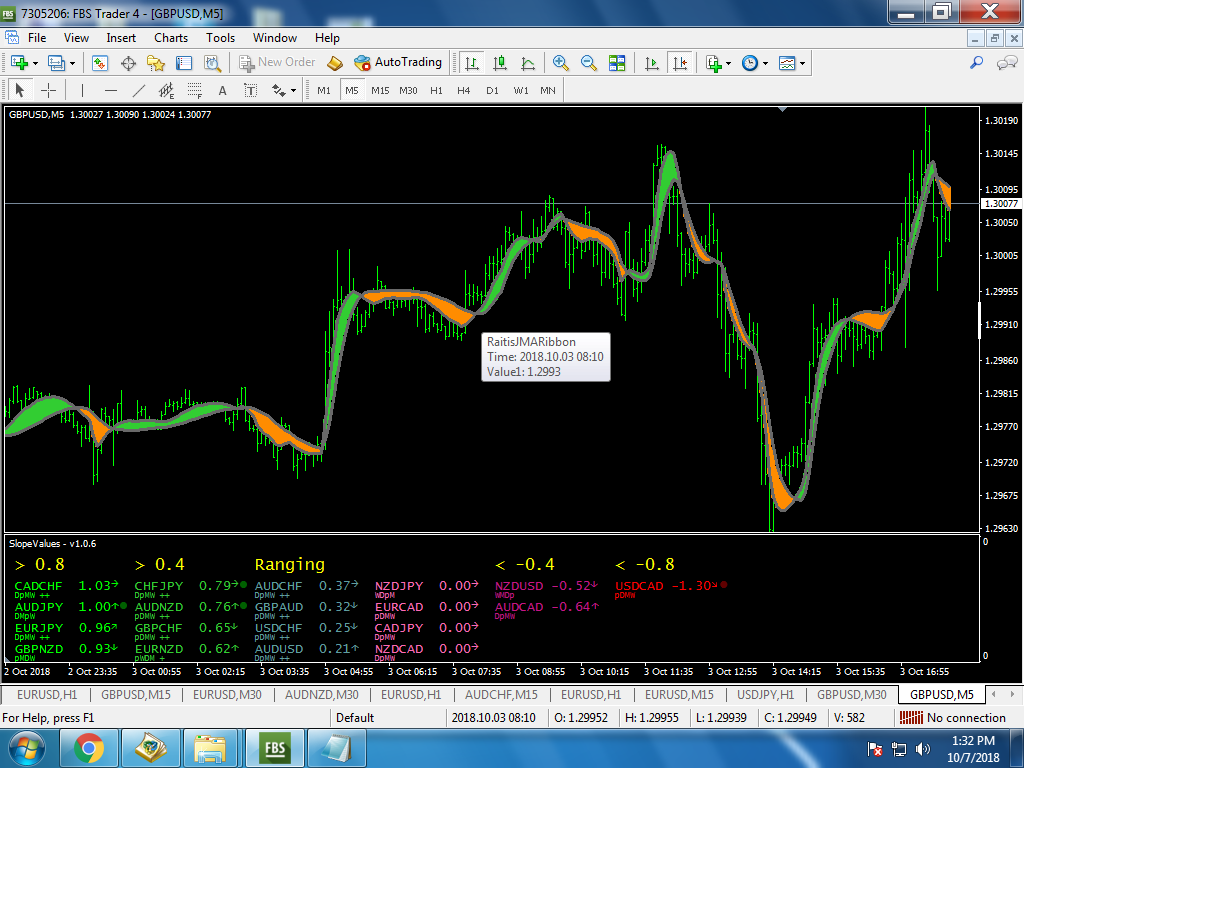
Task: Switch to the M5 timeframe
Action: [352, 90]
